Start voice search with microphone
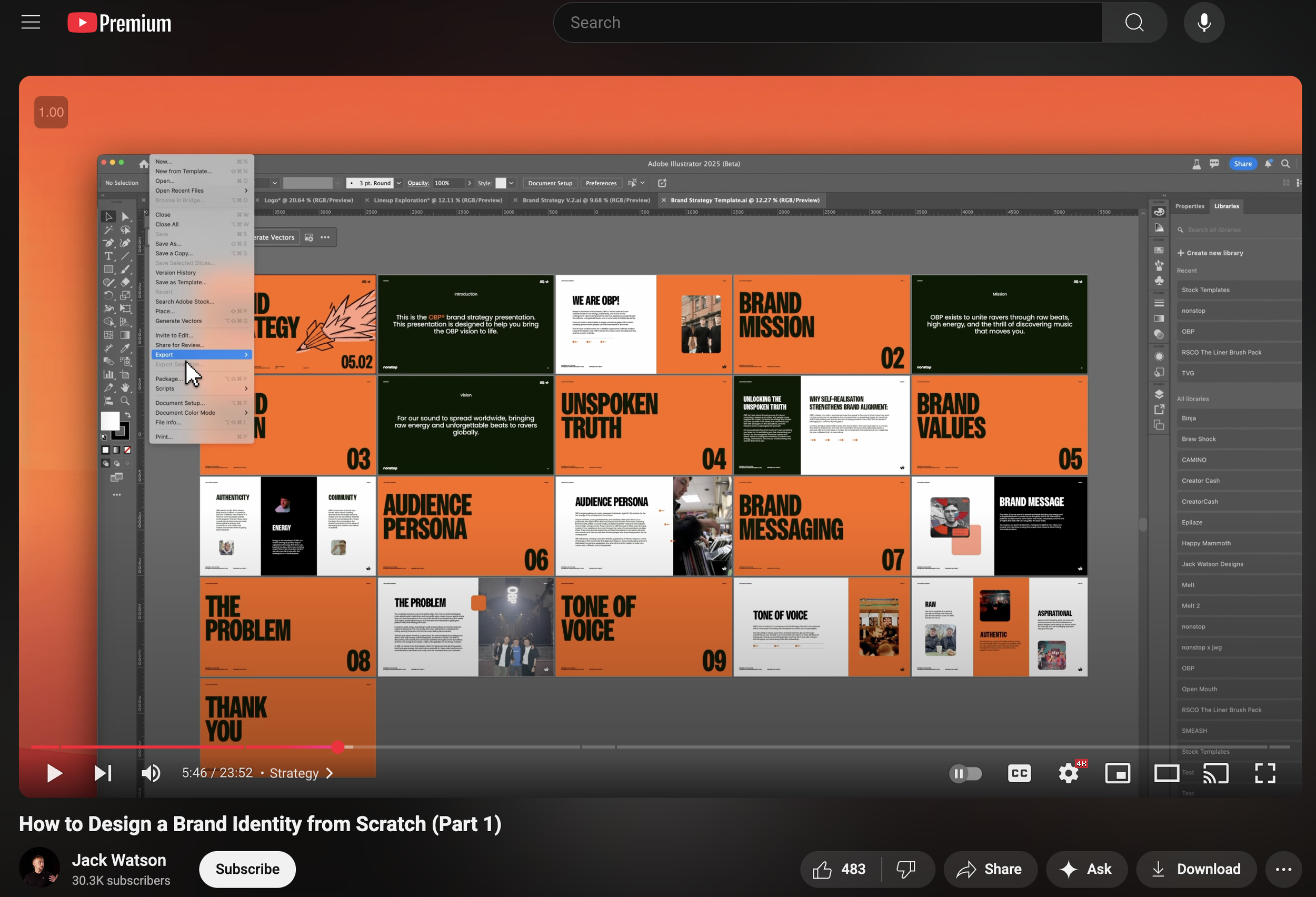 pos(1204,23)
